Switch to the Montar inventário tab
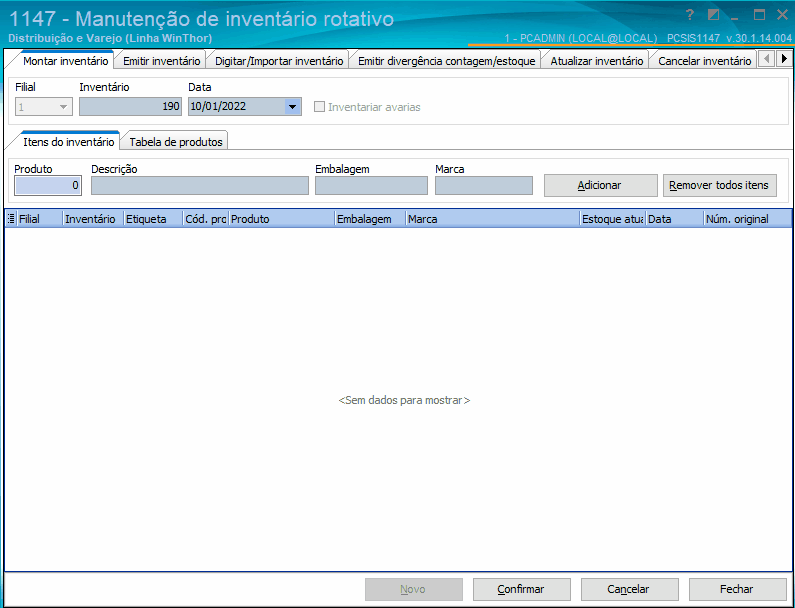The width and height of the screenshot is (795, 608). [65, 61]
